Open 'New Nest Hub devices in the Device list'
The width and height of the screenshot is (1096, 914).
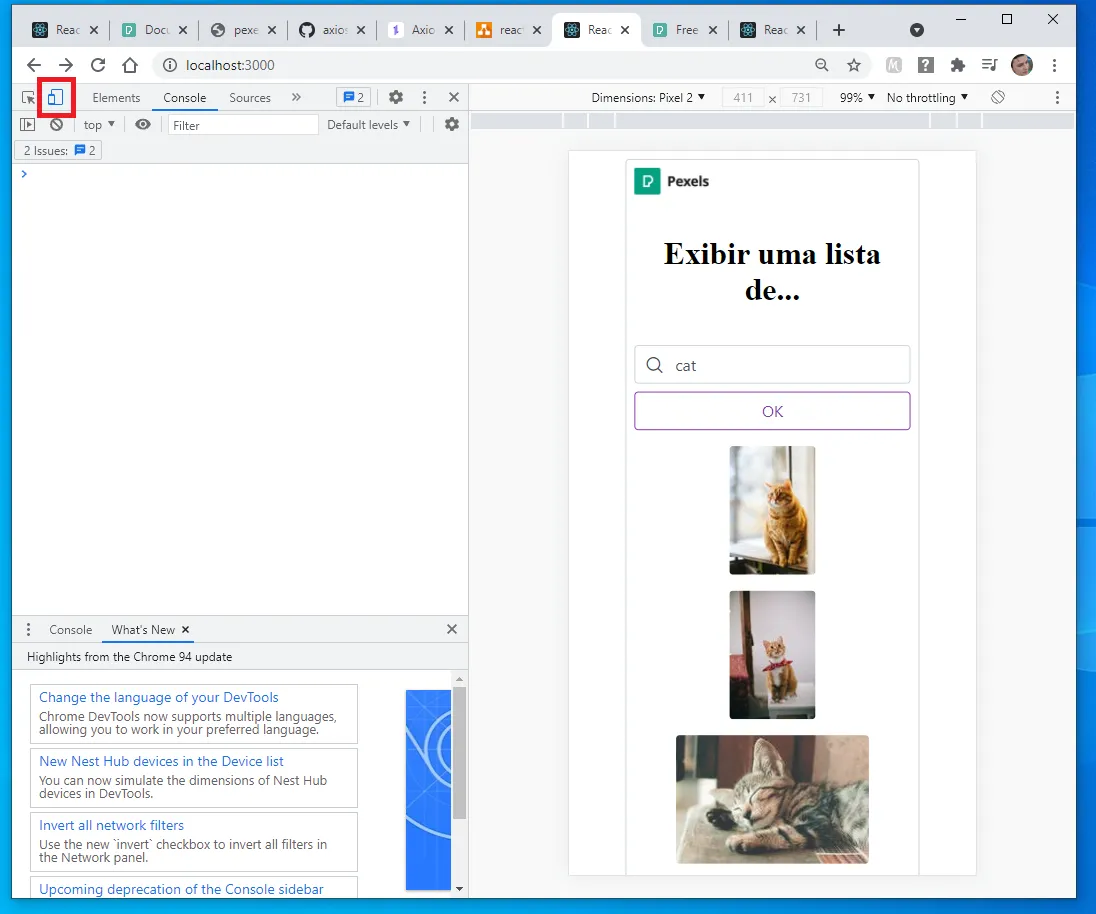(161, 761)
